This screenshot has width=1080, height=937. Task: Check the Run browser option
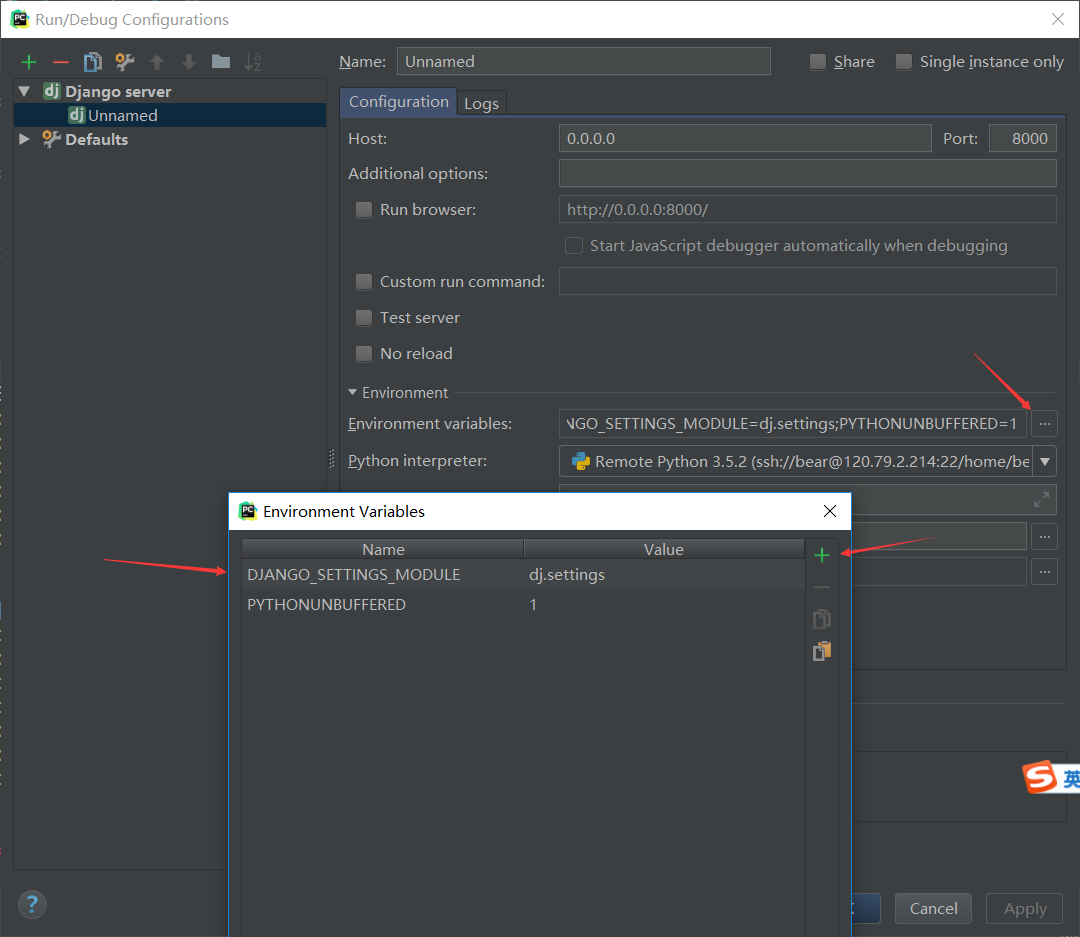pyautogui.click(x=364, y=209)
